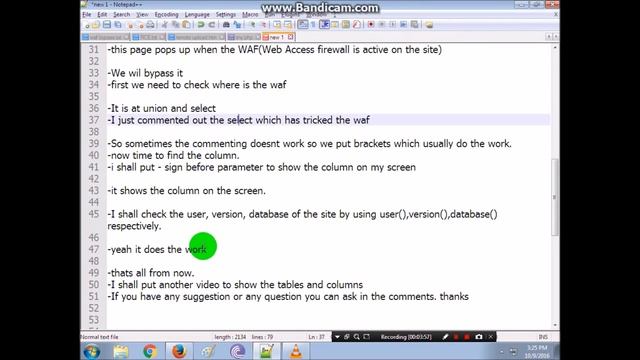Cut selection with the scissors icon
The width and height of the screenshot is (640, 360).
click(x=164, y=25)
